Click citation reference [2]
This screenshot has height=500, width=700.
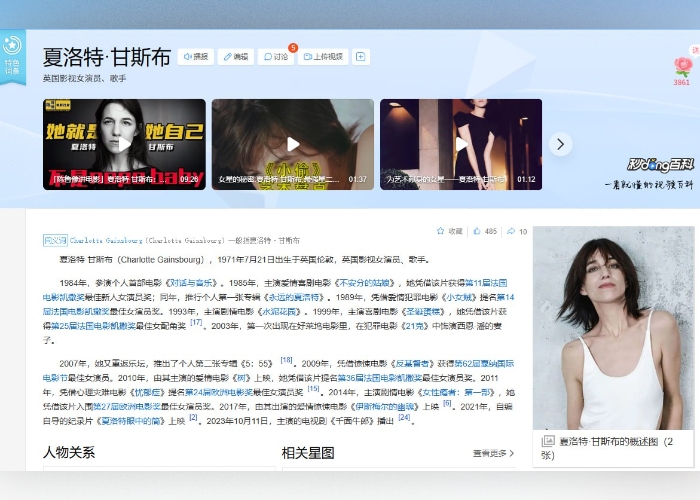[x=193, y=417]
